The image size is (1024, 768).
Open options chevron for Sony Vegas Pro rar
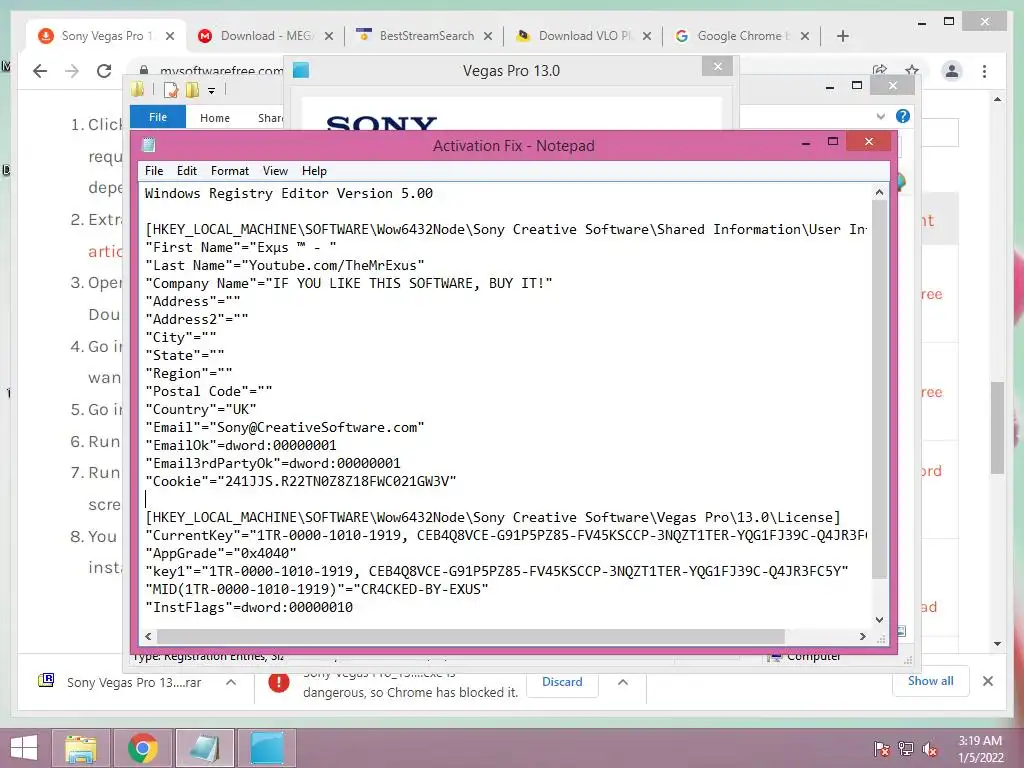pyautogui.click(x=231, y=682)
